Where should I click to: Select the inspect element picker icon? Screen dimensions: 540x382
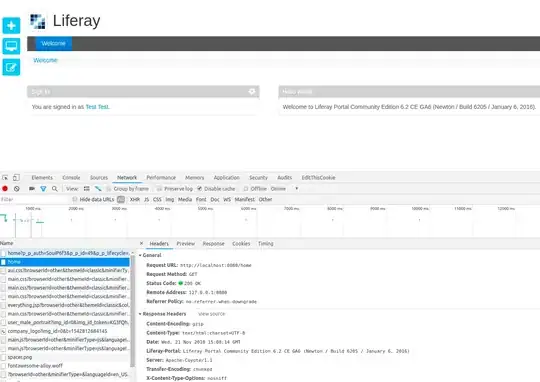pyautogui.click(x=5, y=178)
